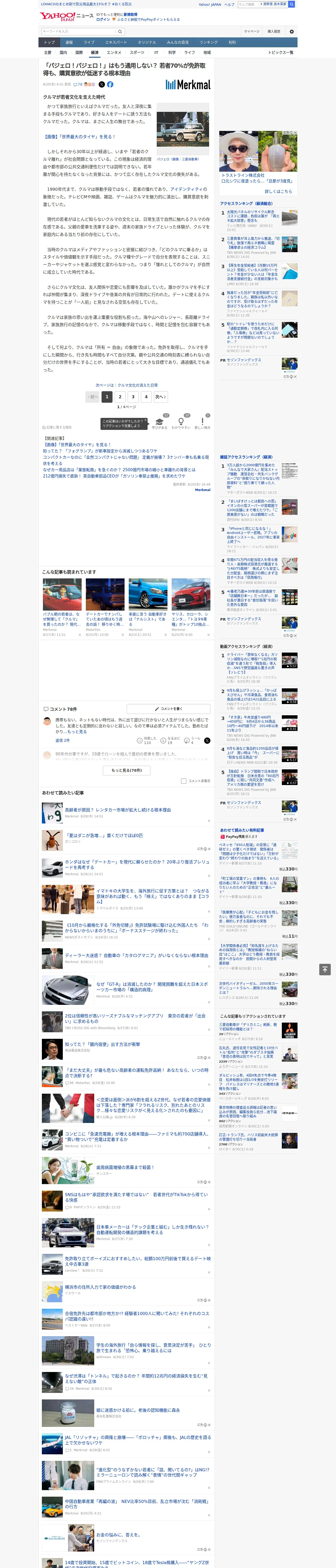Click the 学びがある graduation cap reaction
The image size is (336, 1568).
160,422
